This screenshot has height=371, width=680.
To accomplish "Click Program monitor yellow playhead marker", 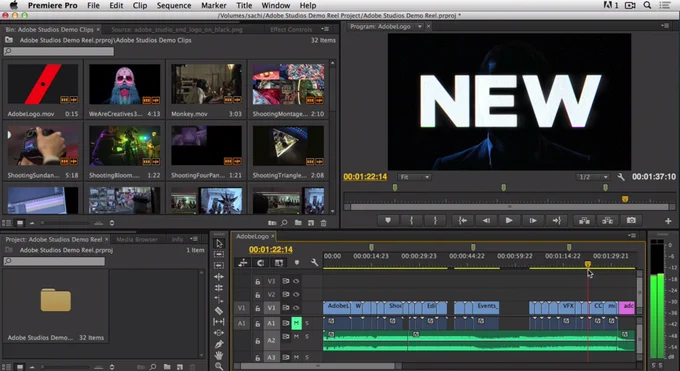I will (625, 199).
